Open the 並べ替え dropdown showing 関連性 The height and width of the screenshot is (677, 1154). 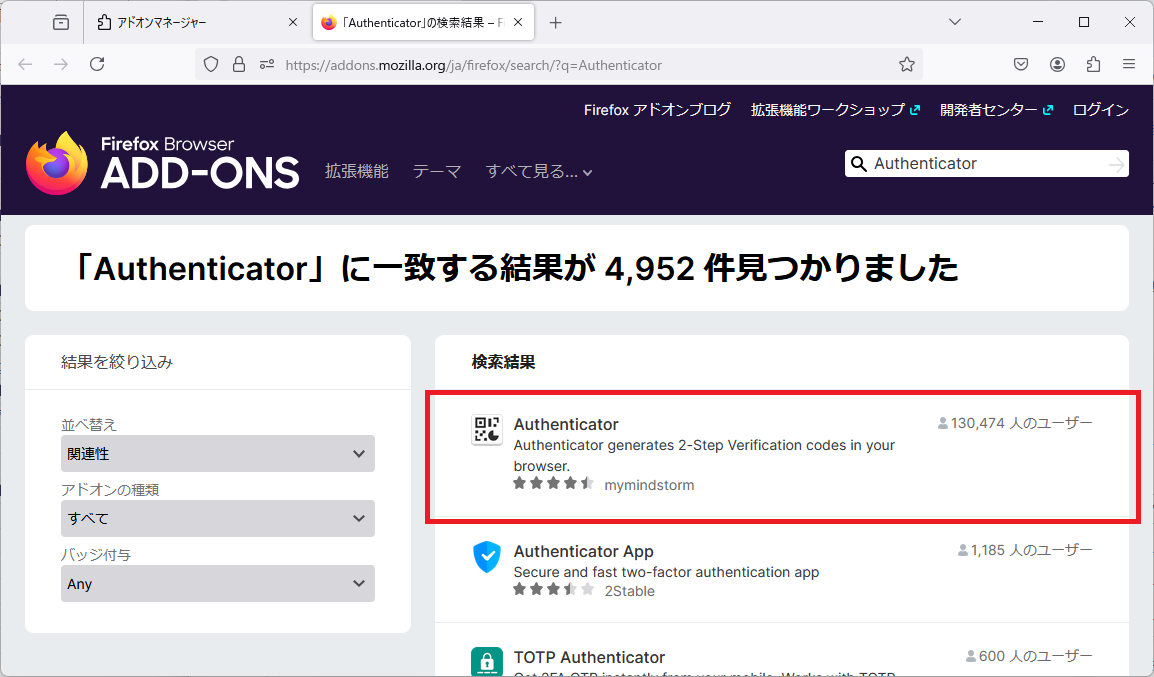point(217,453)
